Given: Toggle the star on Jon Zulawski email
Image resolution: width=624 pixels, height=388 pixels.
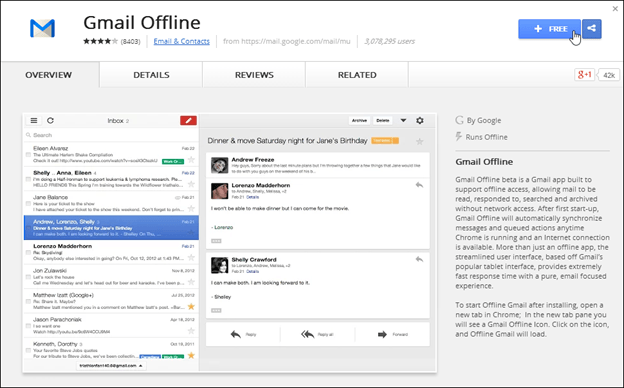Looking at the screenshot, I should [191, 282].
